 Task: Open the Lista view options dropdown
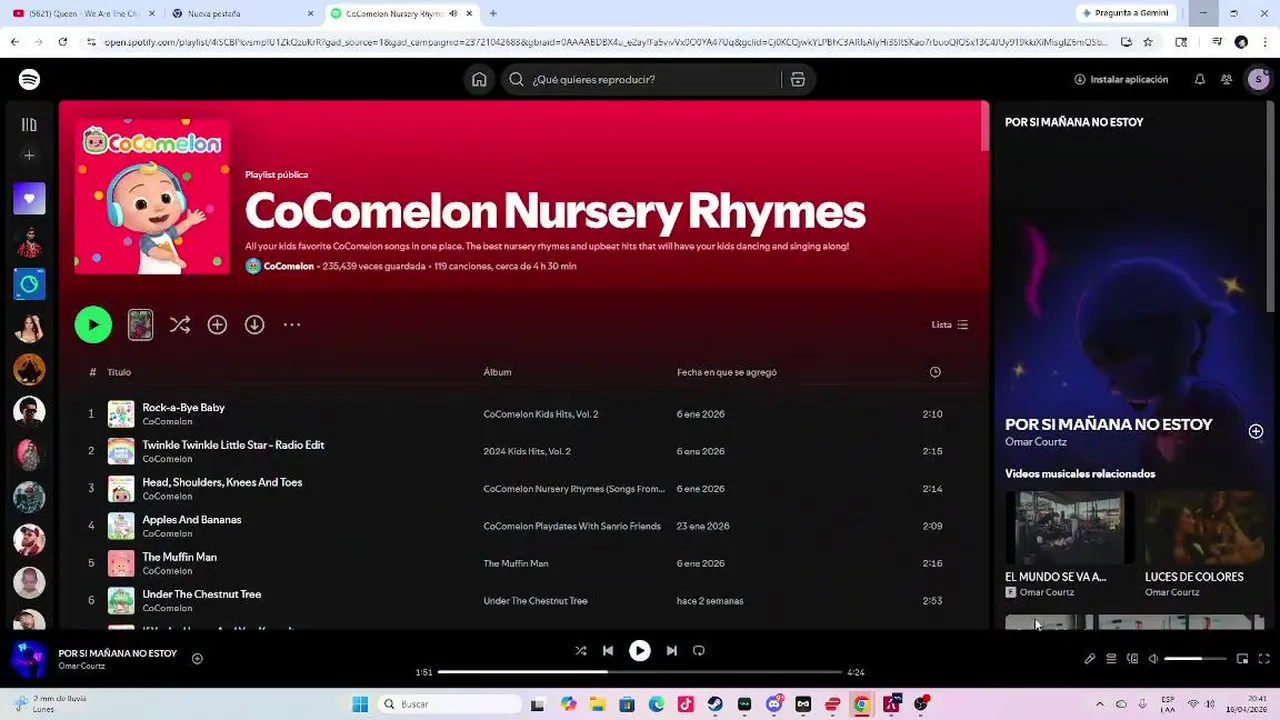950,324
